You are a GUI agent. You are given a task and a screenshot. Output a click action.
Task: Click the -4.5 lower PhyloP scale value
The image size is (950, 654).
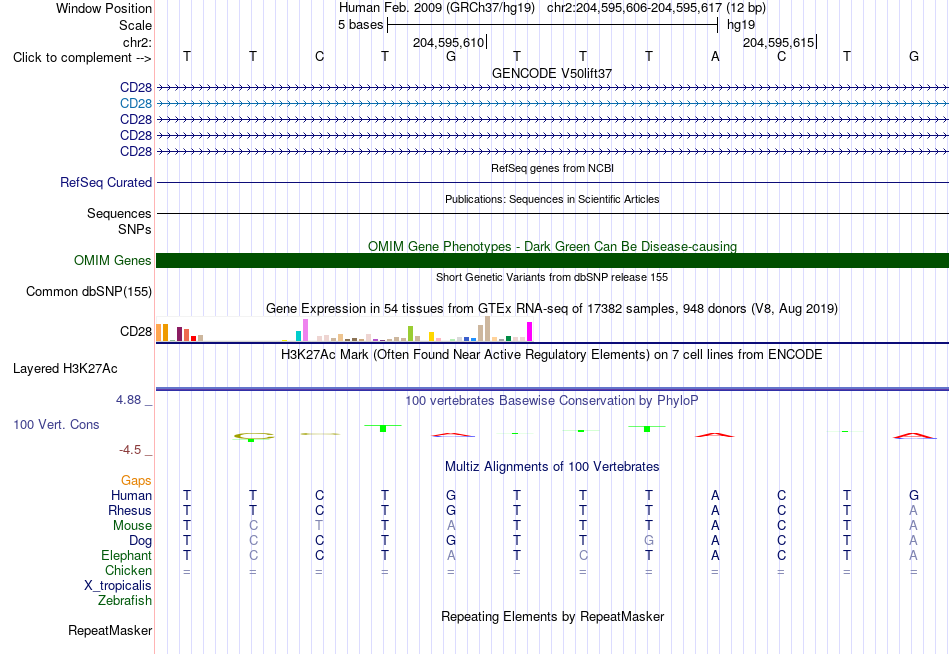130,450
